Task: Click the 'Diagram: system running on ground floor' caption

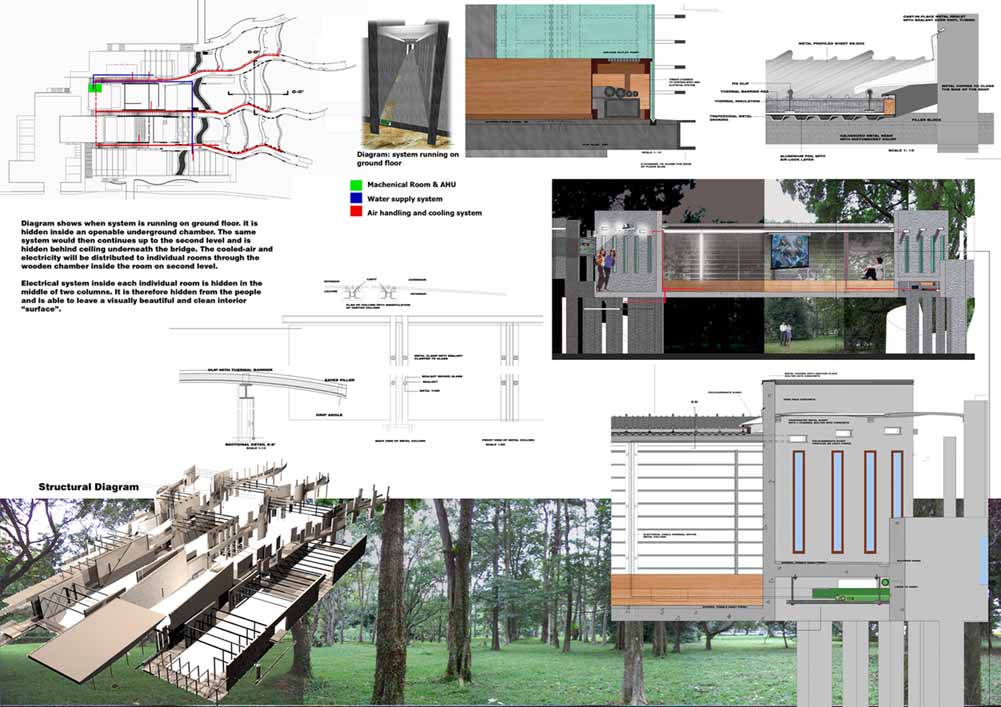Action: [x=408, y=161]
